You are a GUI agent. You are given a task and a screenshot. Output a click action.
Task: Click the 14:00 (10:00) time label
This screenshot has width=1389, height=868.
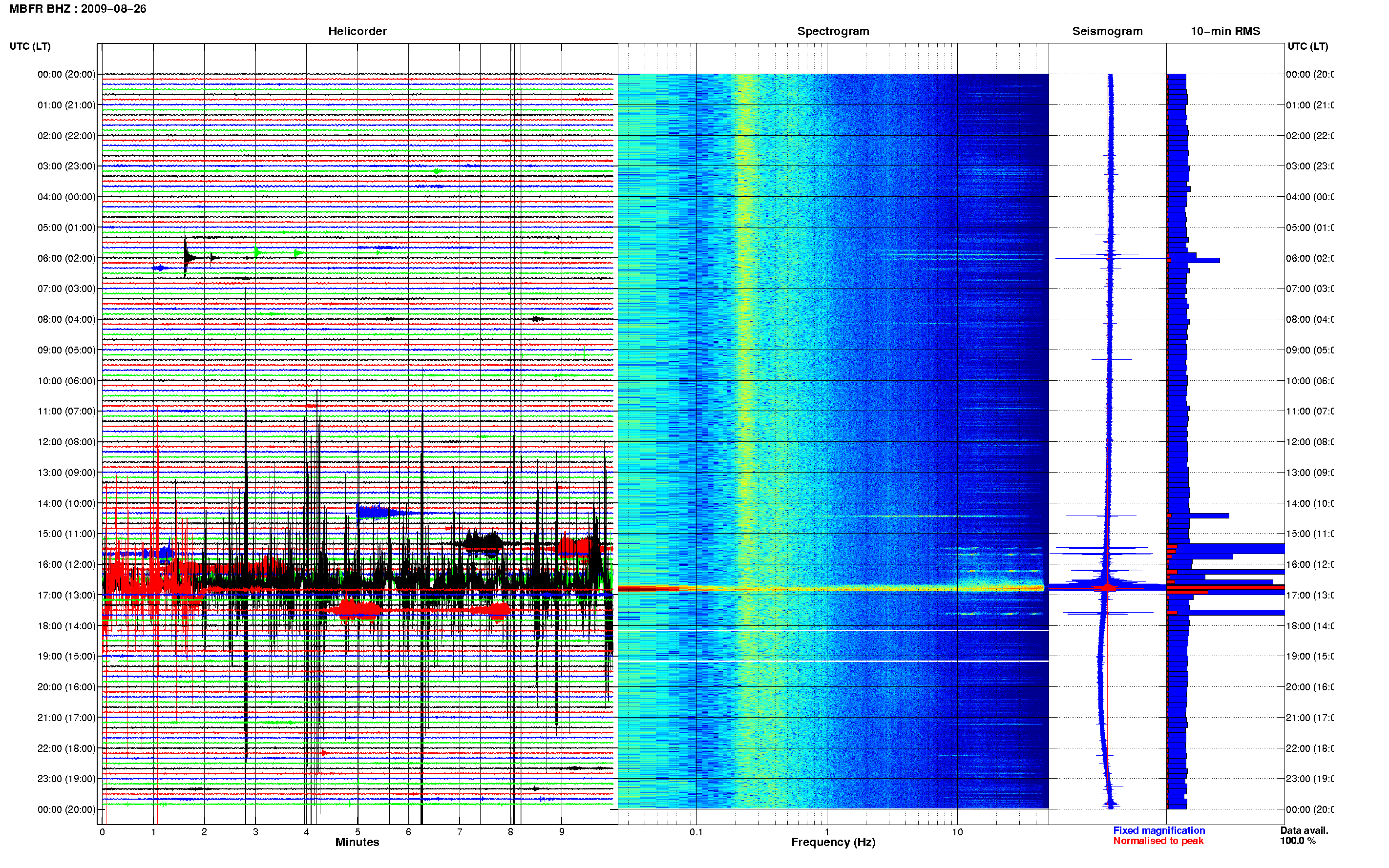(x=66, y=503)
